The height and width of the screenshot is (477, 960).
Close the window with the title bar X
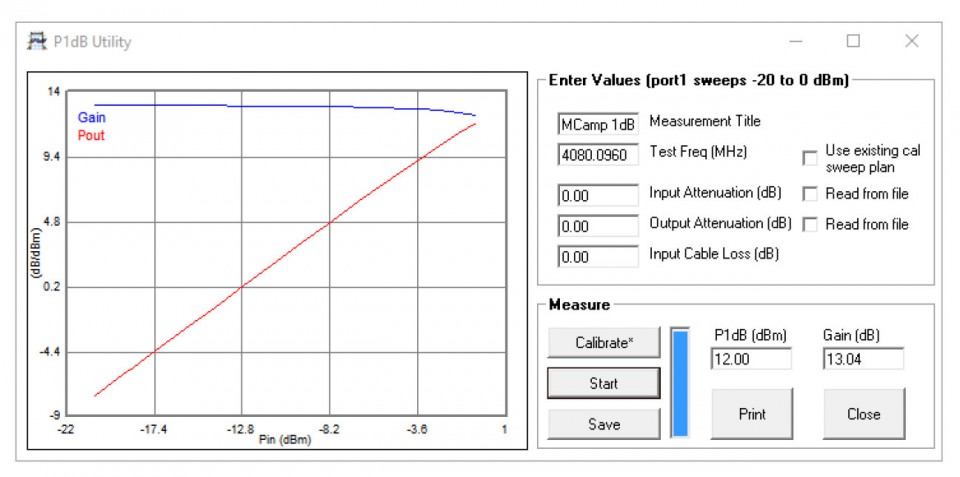point(911,41)
